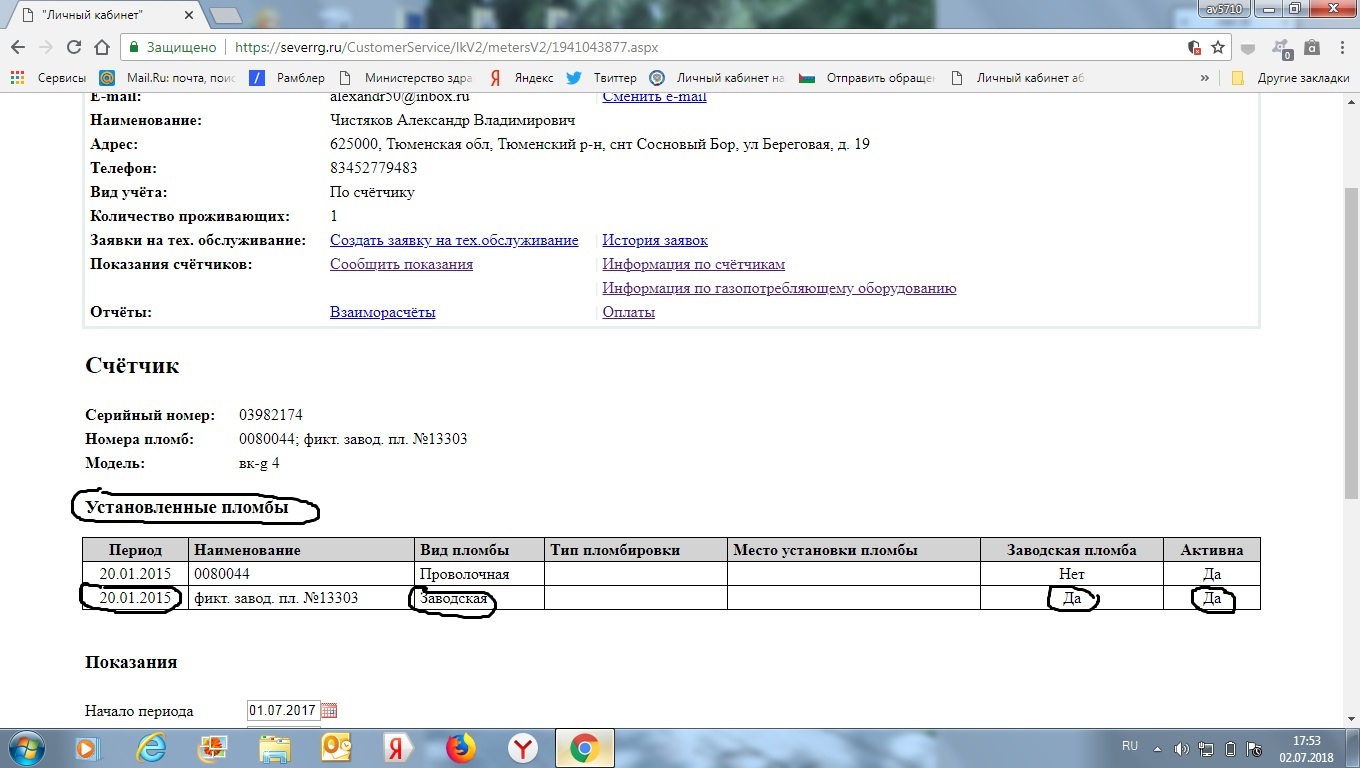Click the blocked content shield icon
This screenshot has height=768, width=1360.
[1193, 47]
